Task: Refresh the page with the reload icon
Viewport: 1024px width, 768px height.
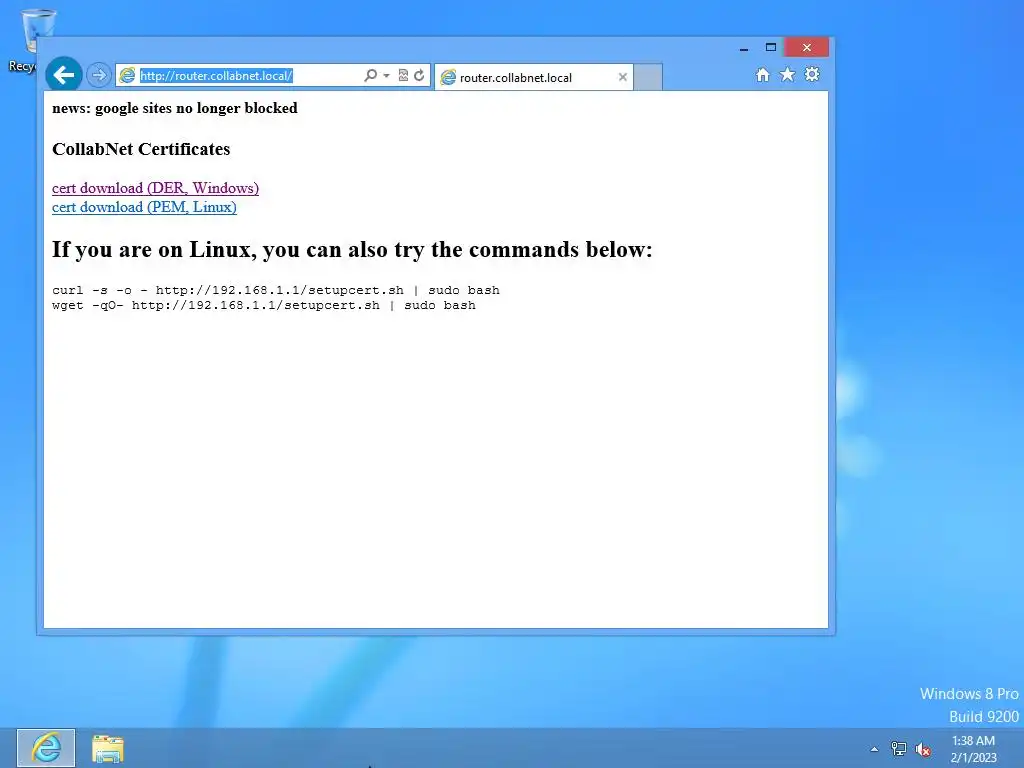Action: (419, 75)
